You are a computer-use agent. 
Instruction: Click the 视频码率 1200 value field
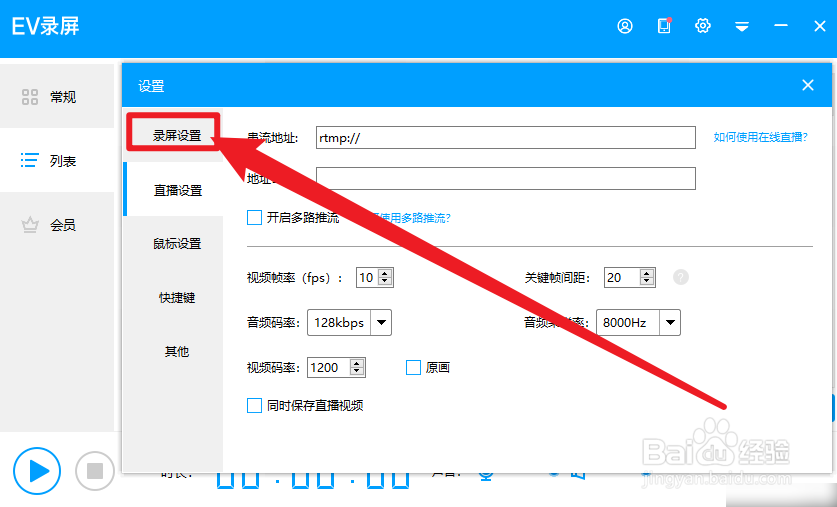[328, 367]
